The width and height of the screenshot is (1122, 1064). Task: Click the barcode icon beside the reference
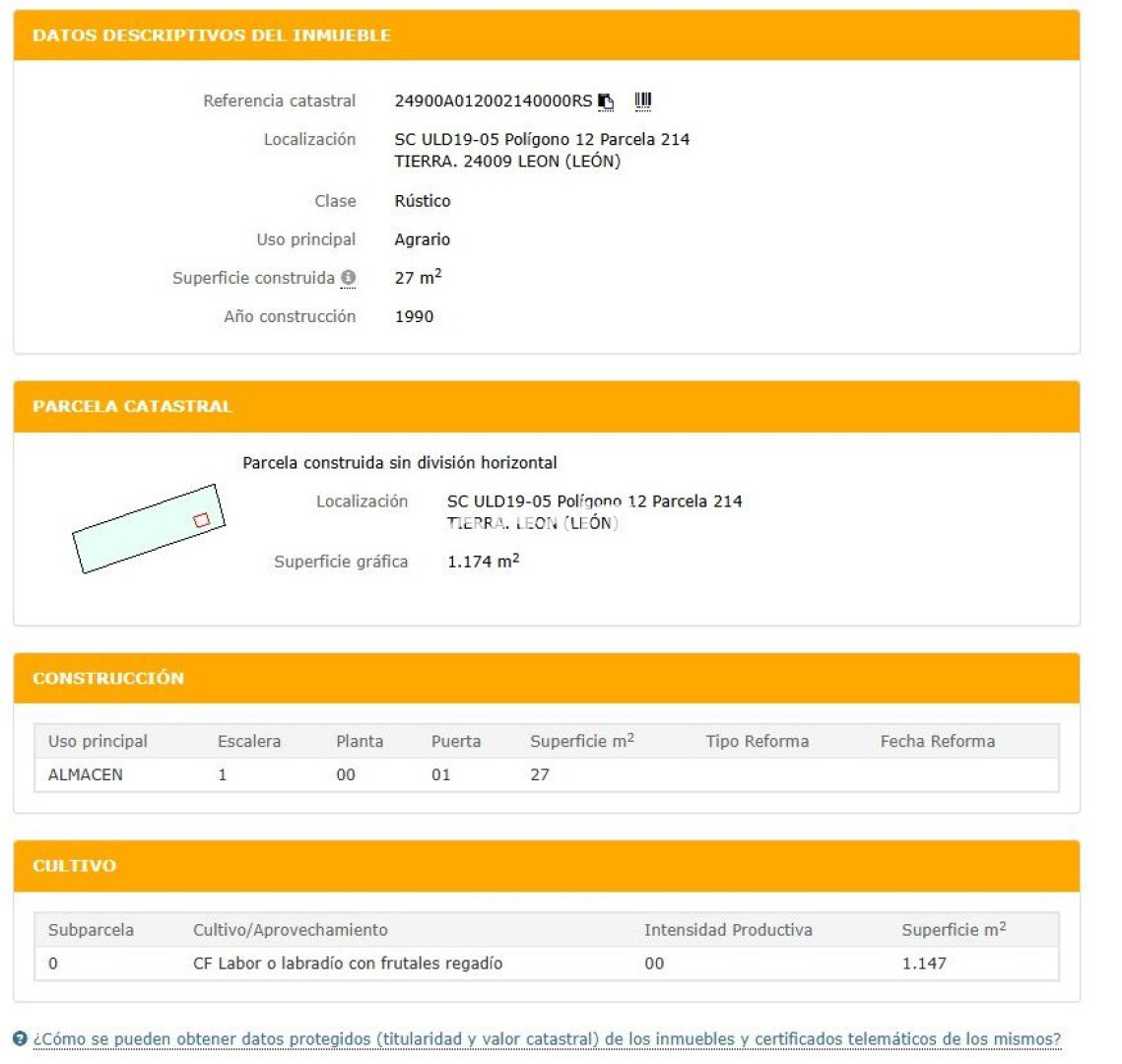(643, 100)
